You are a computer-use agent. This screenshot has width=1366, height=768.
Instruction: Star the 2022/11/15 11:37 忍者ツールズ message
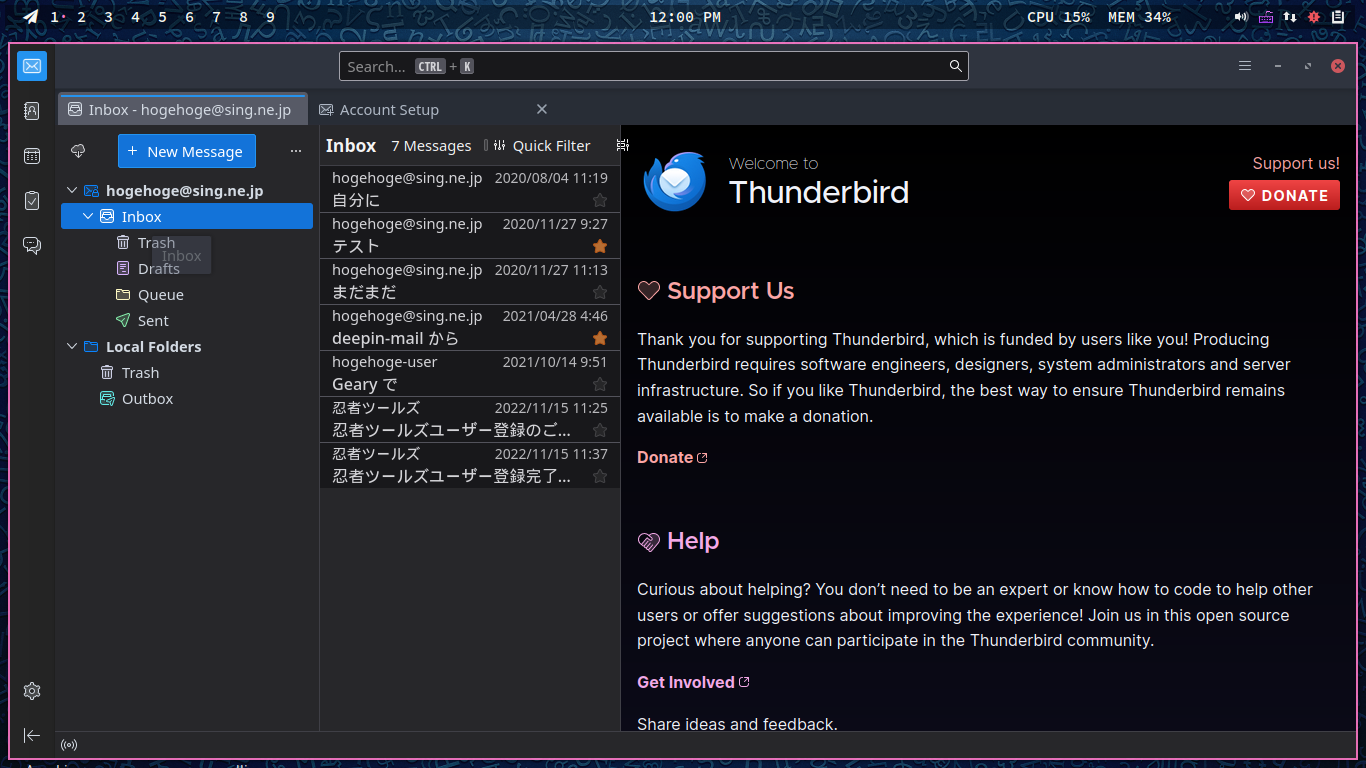click(x=600, y=476)
